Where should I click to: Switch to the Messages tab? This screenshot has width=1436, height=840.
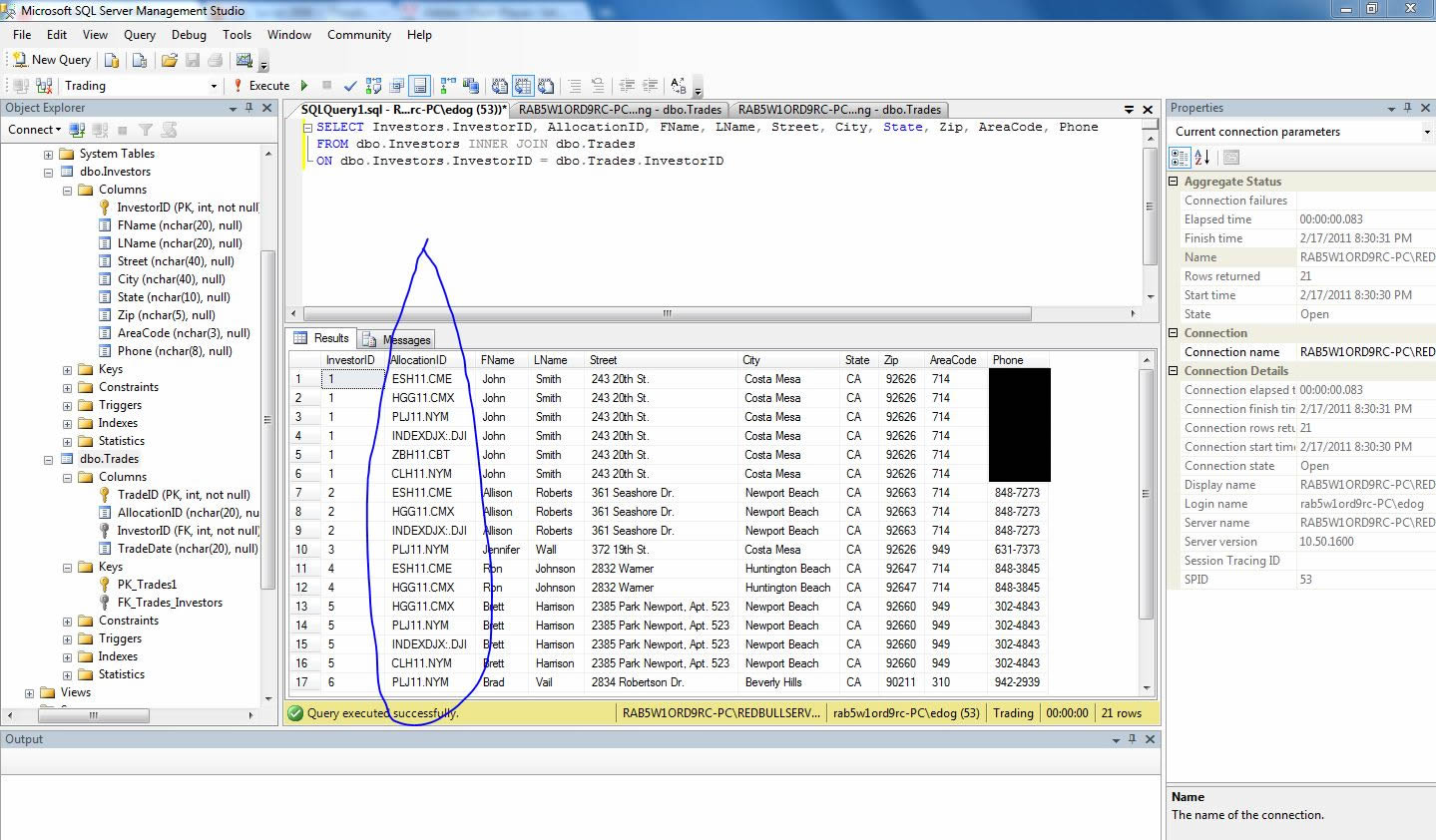pyautogui.click(x=397, y=339)
